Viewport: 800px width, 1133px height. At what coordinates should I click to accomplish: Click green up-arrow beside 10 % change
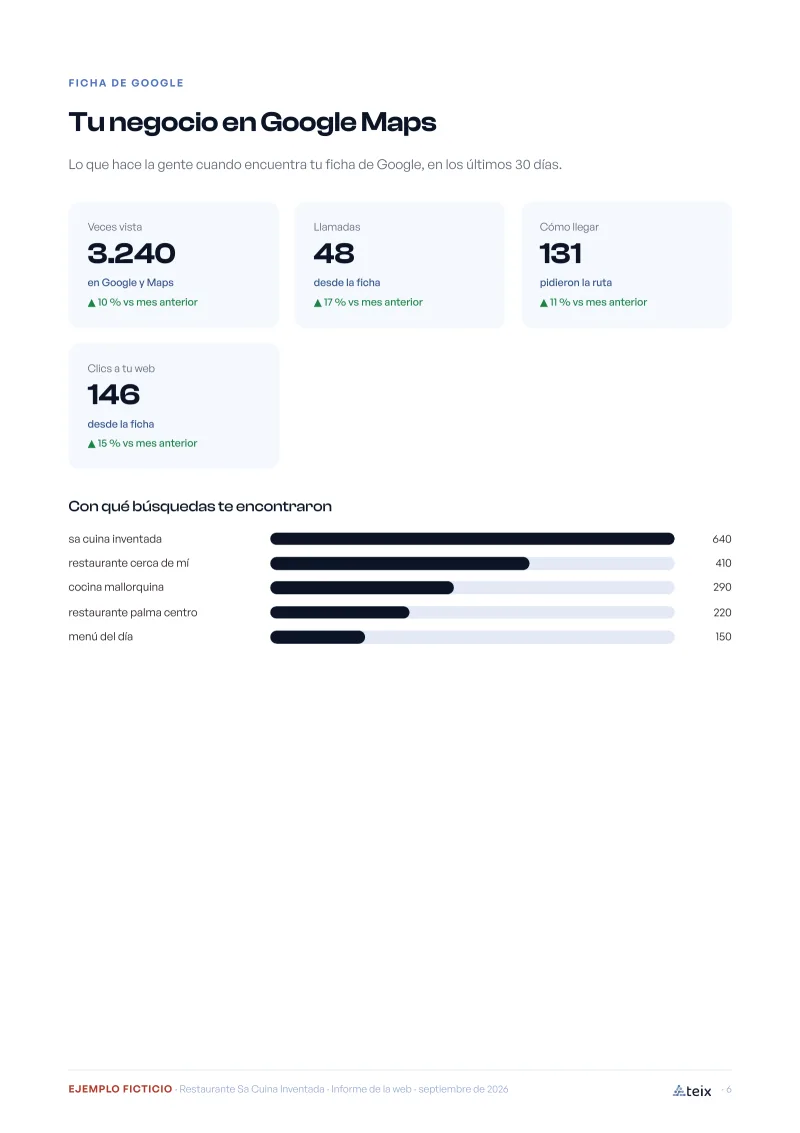tap(92, 303)
